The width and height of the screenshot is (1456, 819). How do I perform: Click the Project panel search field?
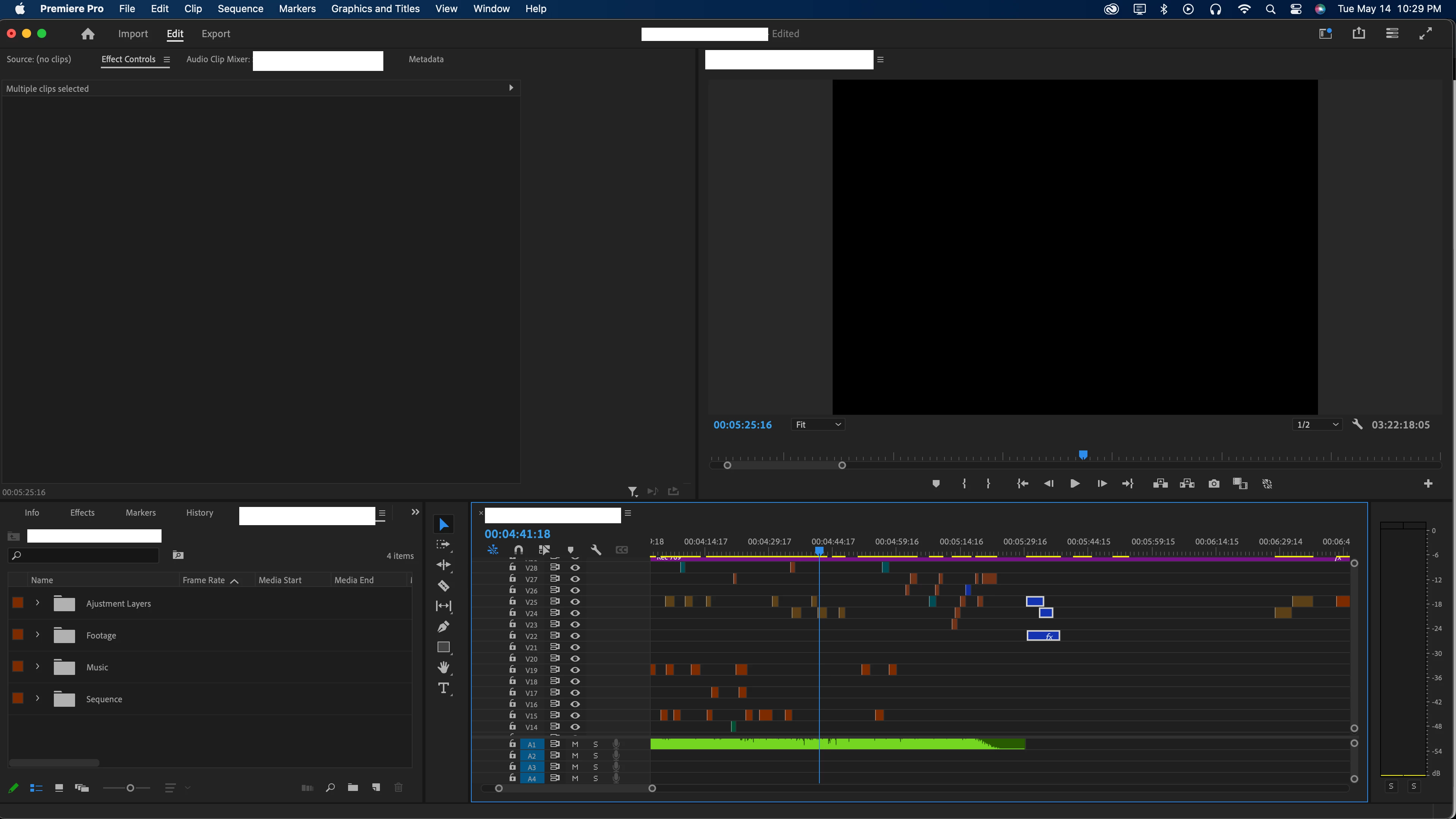click(85, 555)
